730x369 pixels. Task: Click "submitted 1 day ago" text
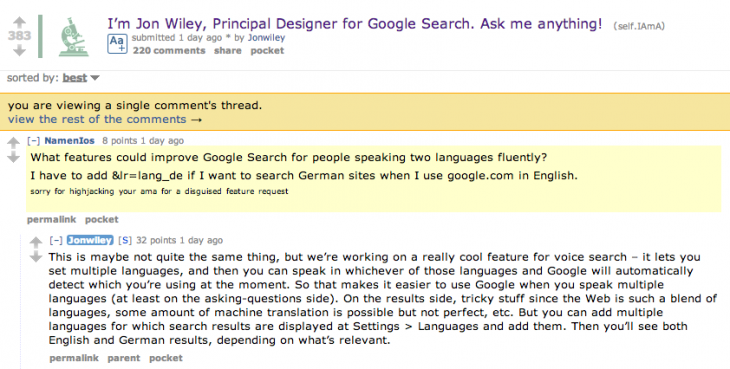click(176, 38)
